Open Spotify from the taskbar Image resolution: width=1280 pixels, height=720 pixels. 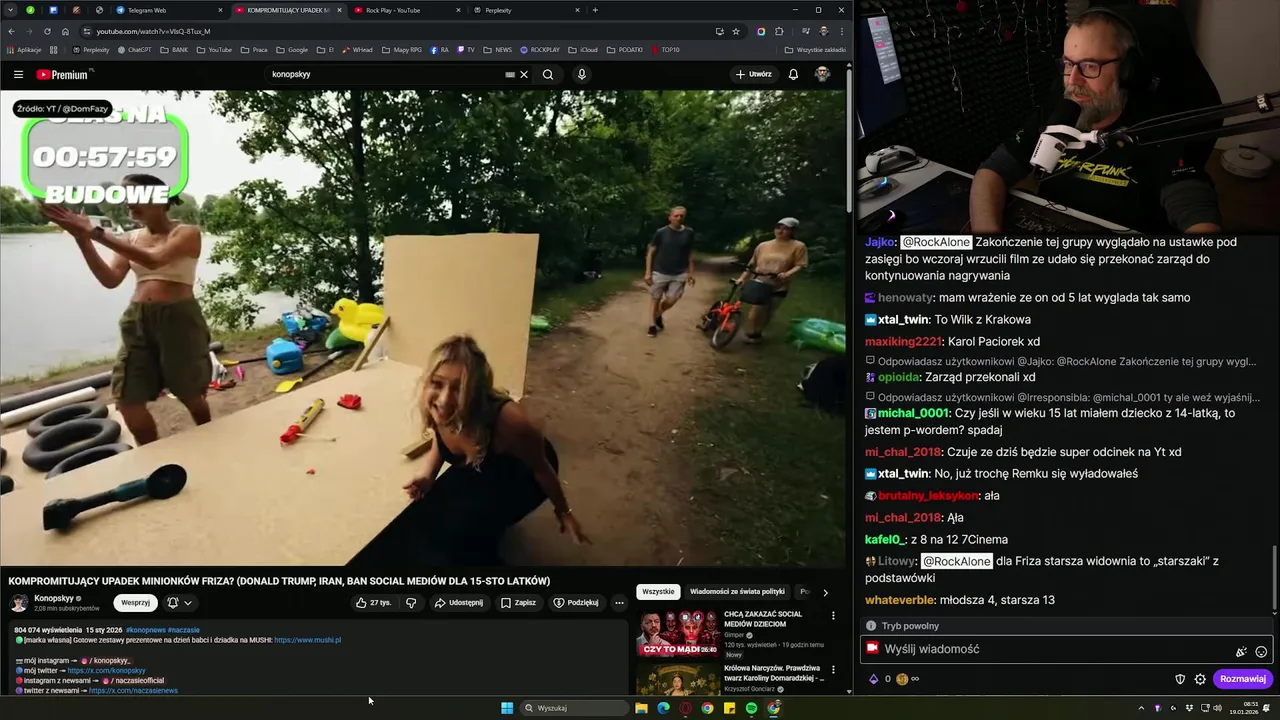tap(751, 708)
